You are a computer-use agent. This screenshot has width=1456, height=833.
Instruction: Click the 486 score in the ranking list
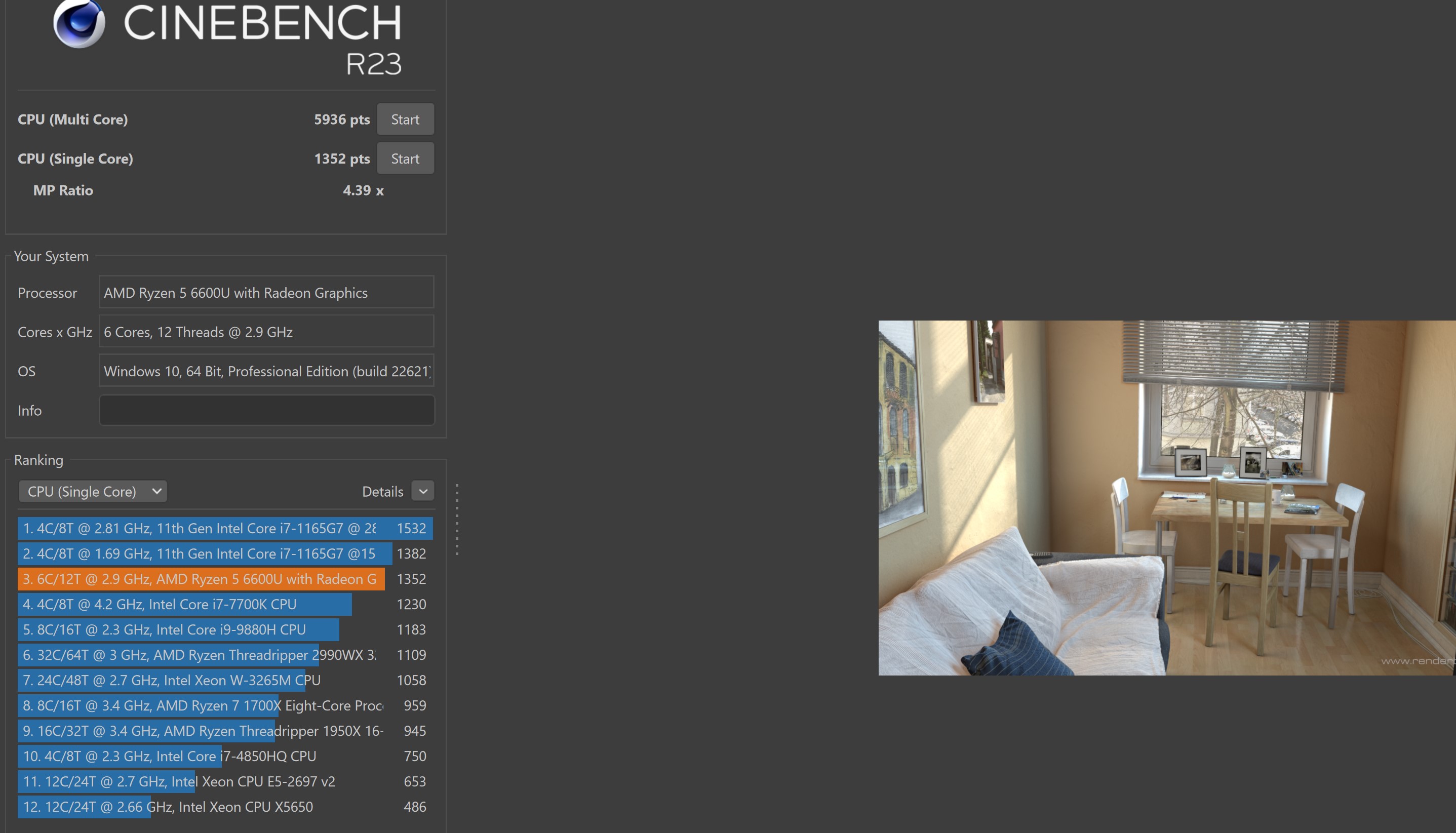point(415,807)
